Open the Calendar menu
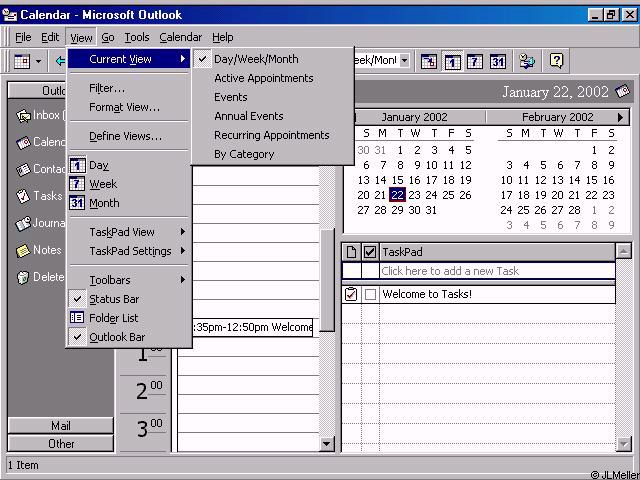This screenshot has width=640, height=480. point(180,37)
